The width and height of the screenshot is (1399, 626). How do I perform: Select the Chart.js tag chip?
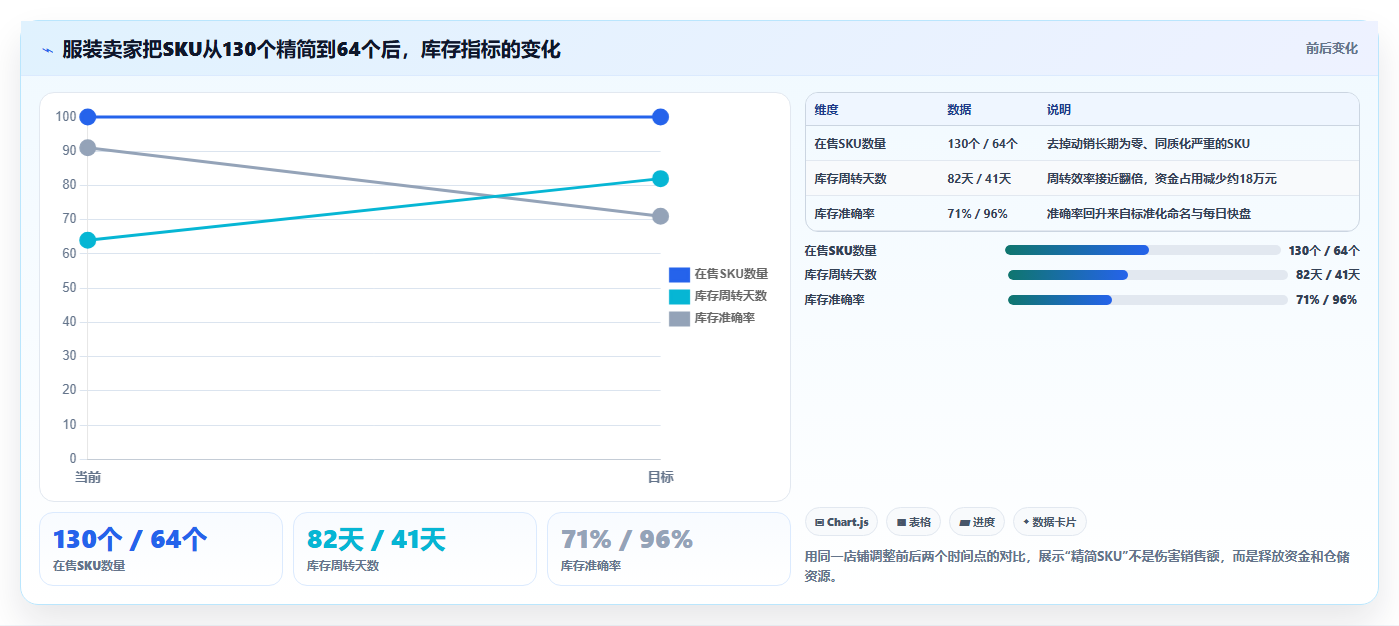841,522
